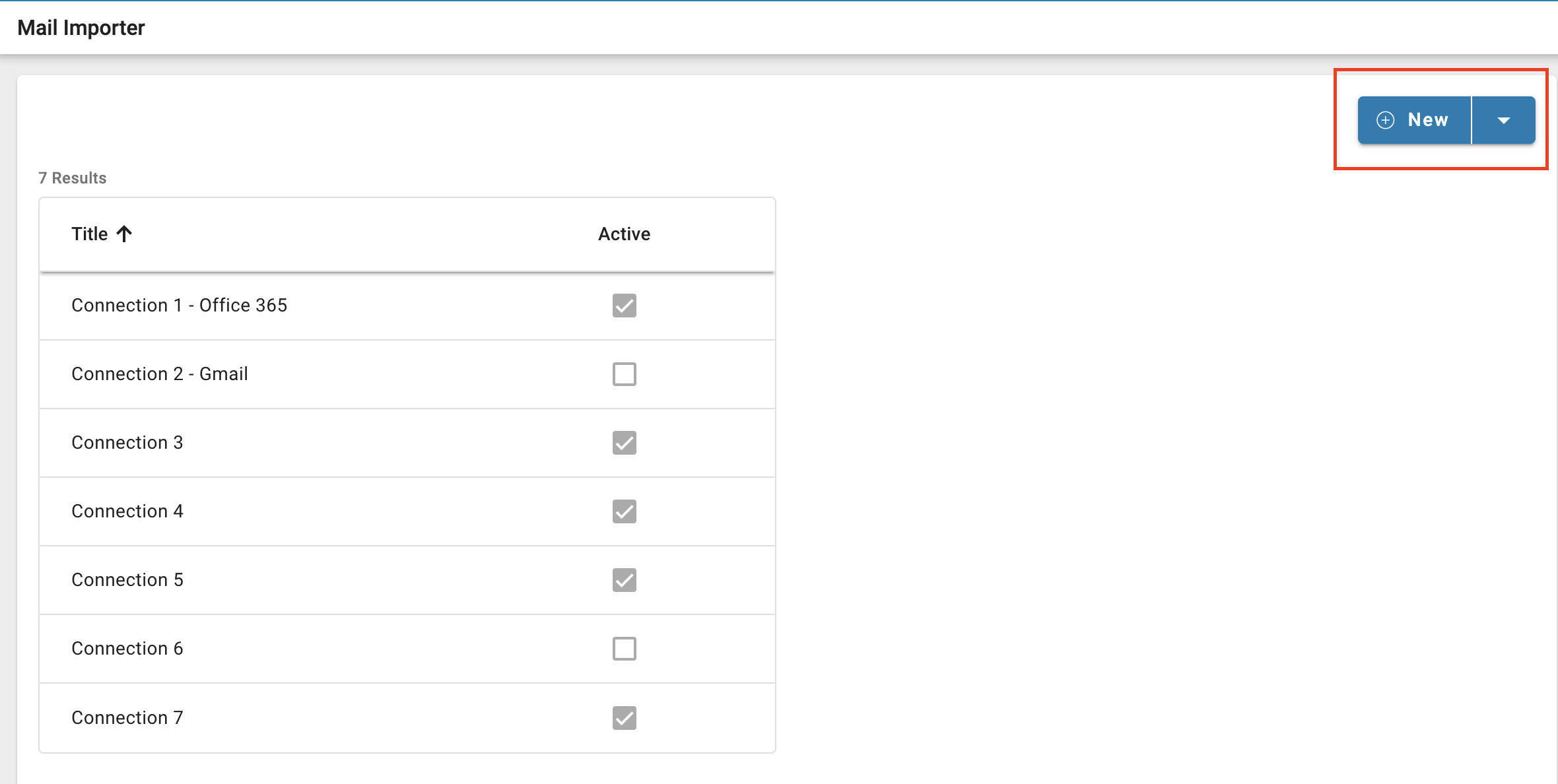This screenshot has height=784, width=1558.
Task: Click the Active column header
Action: [623, 233]
